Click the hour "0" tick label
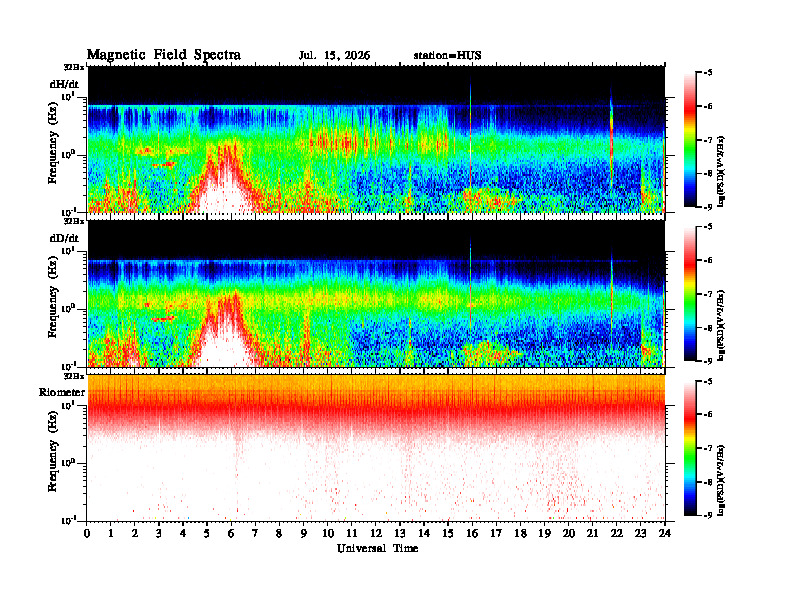Image resolution: width=792 pixels, height=612 pixels. coord(87,533)
